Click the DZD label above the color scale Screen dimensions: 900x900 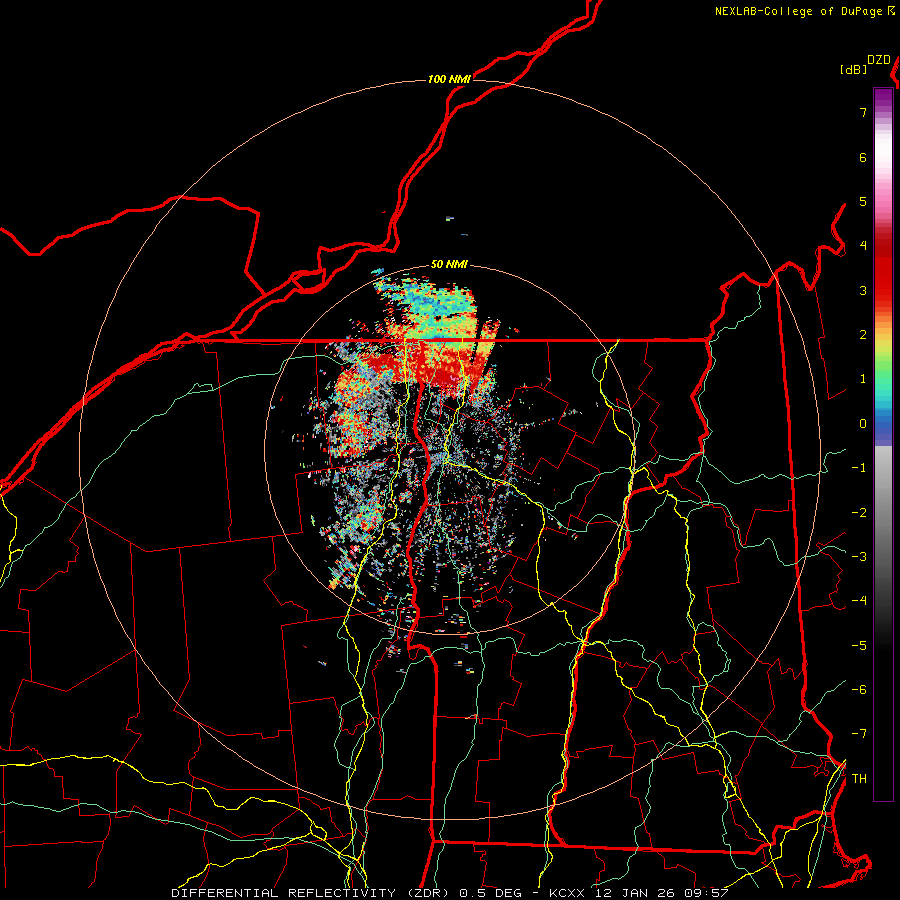coord(879,60)
